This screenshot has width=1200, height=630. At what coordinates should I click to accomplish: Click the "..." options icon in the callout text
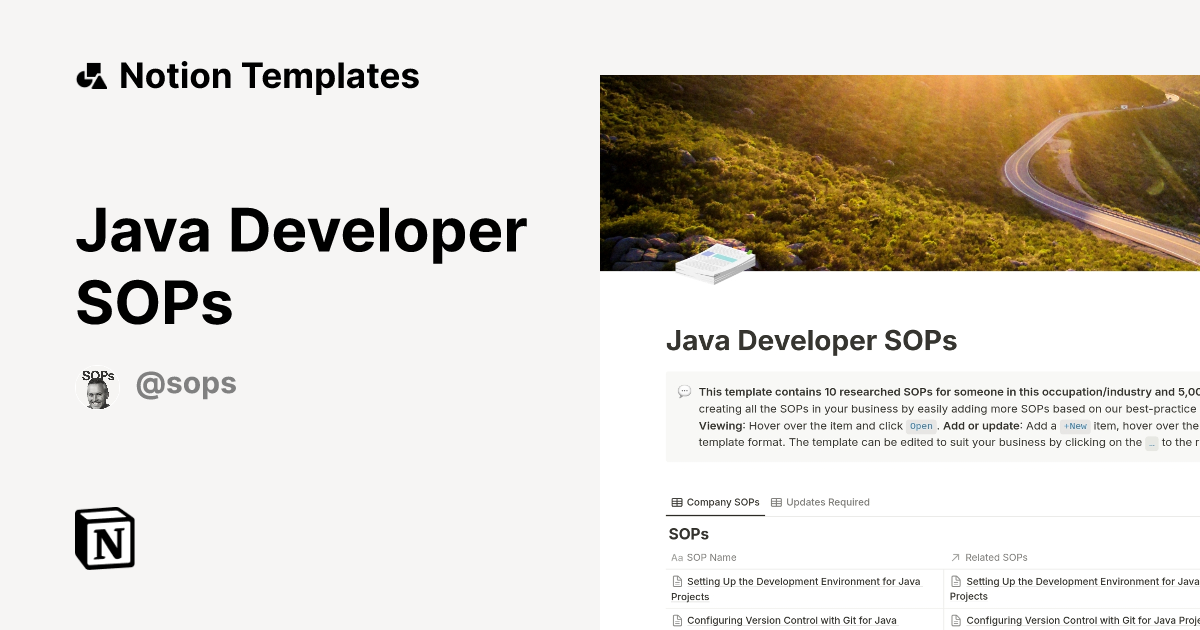(1151, 442)
